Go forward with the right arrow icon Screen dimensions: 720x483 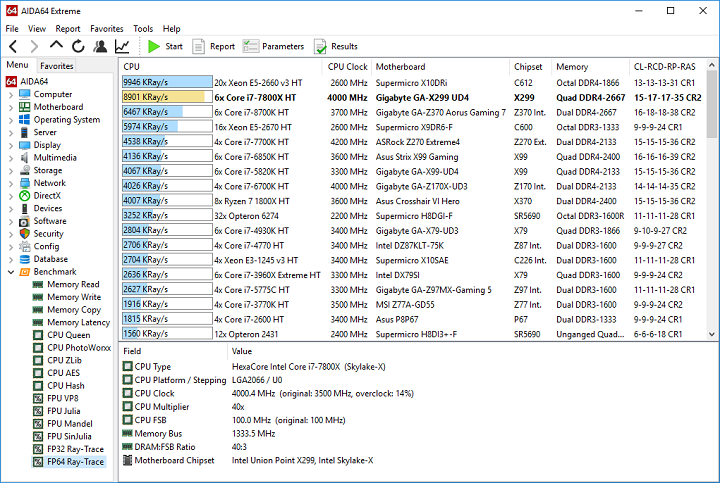tap(34, 46)
